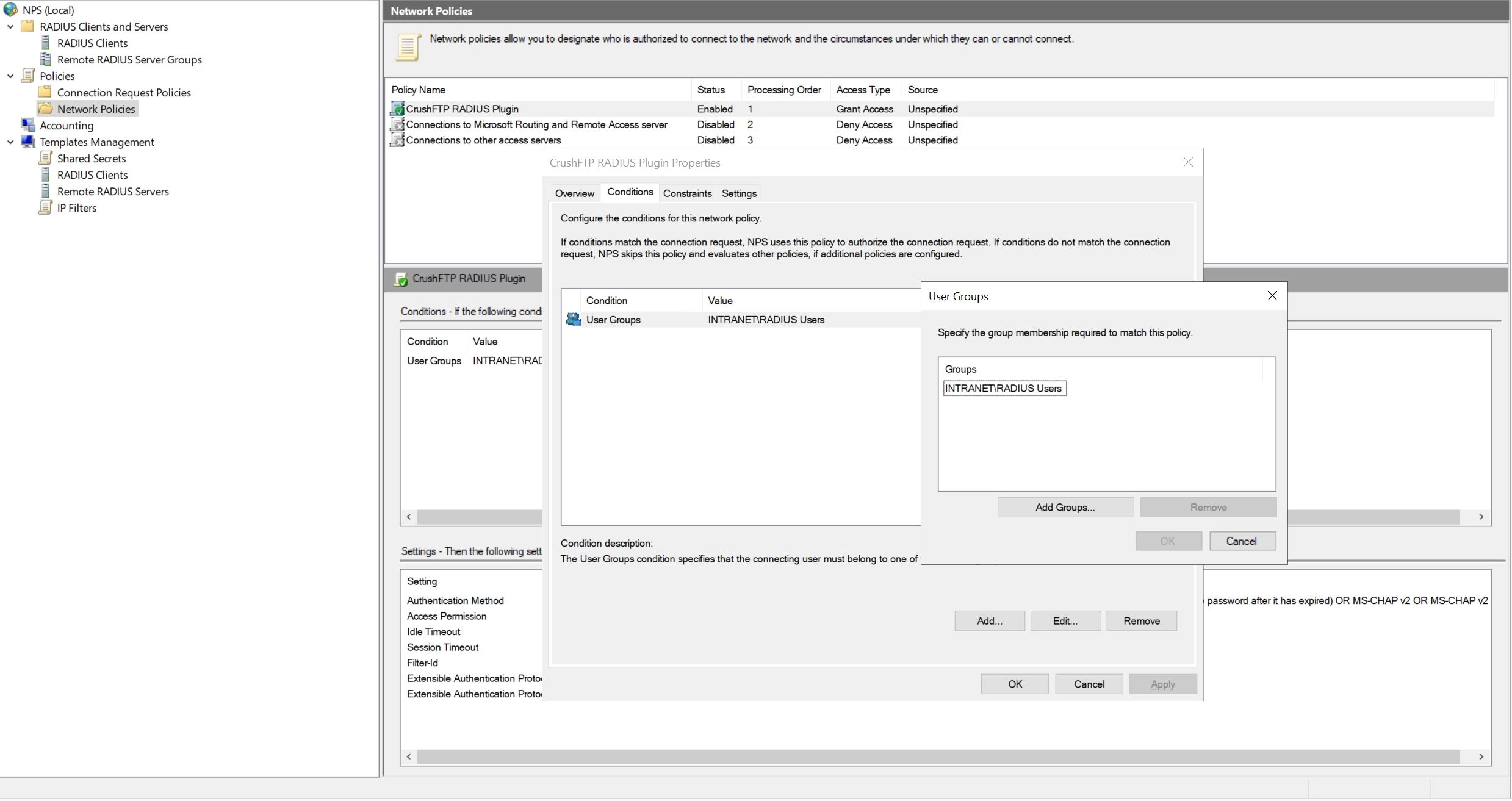Select Session Timeout setting row
The image size is (1512, 801).
click(x=442, y=647)
